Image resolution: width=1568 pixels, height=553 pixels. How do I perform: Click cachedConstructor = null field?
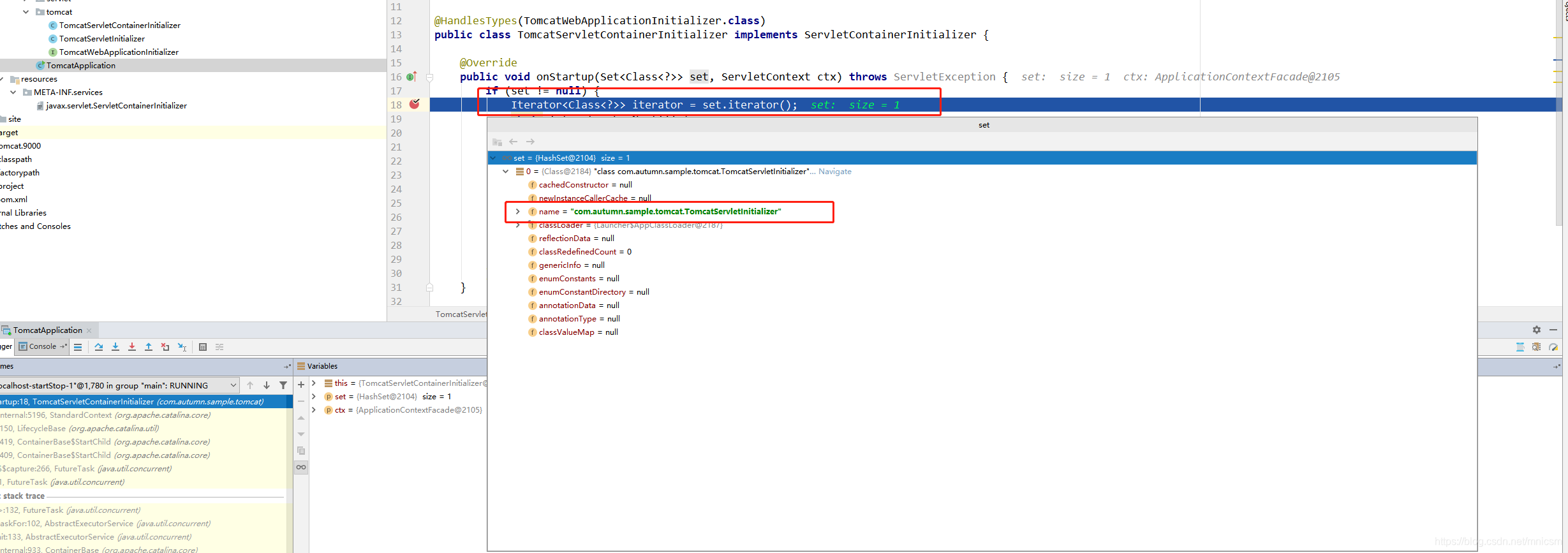(585, 184)
